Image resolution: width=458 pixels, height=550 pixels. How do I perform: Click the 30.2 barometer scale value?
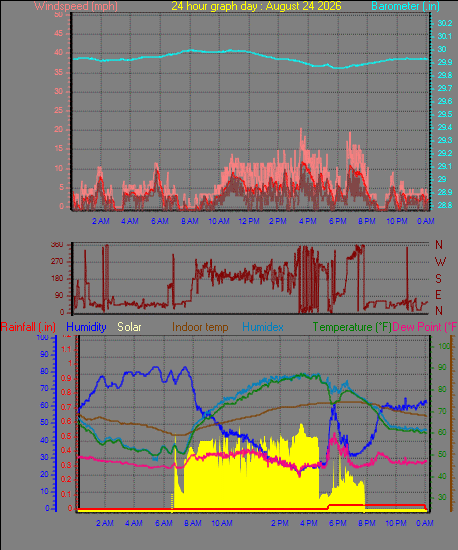tap(445, 23)
